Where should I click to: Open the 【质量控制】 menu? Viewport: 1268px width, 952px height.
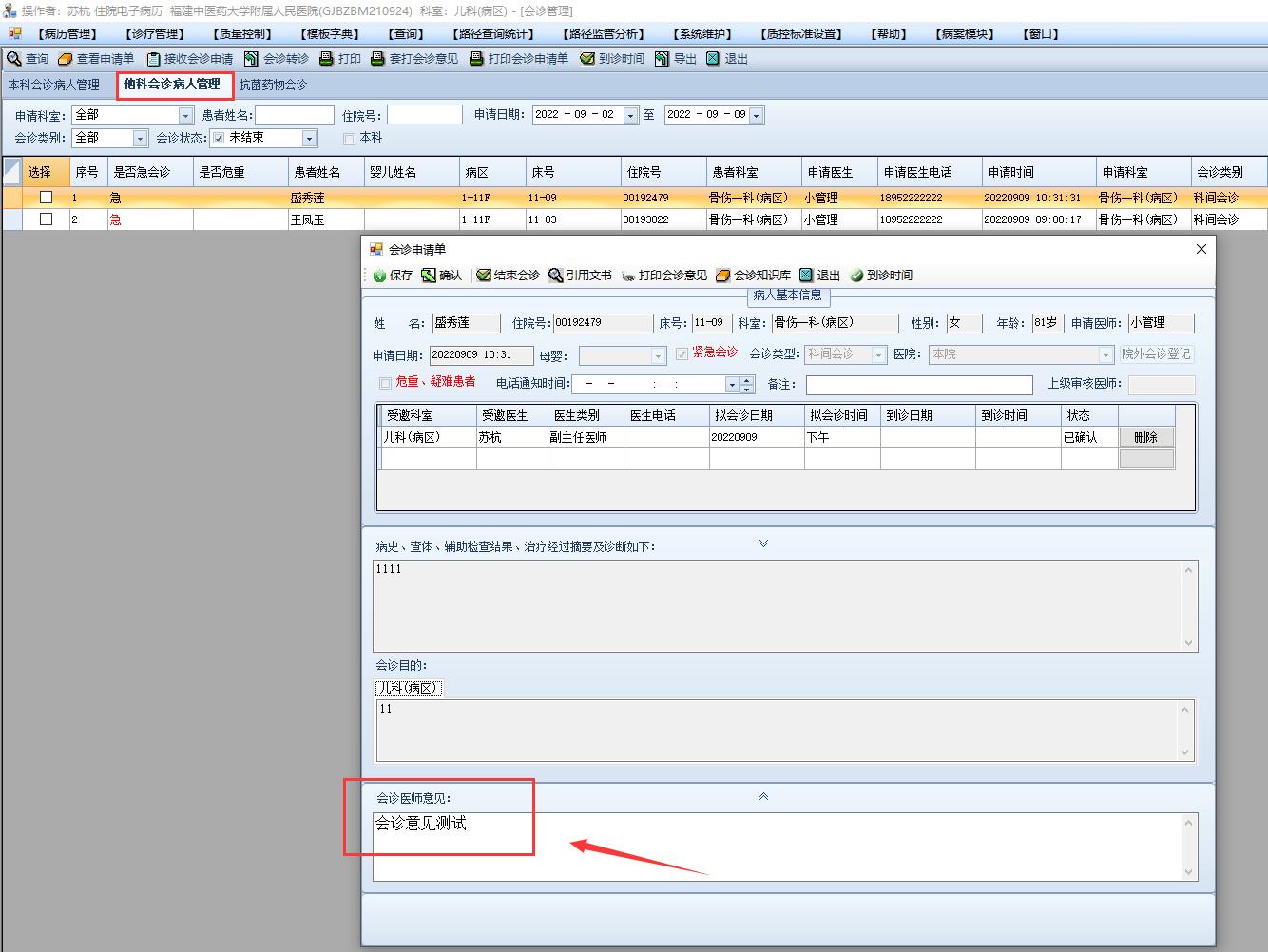pos(244,34)
